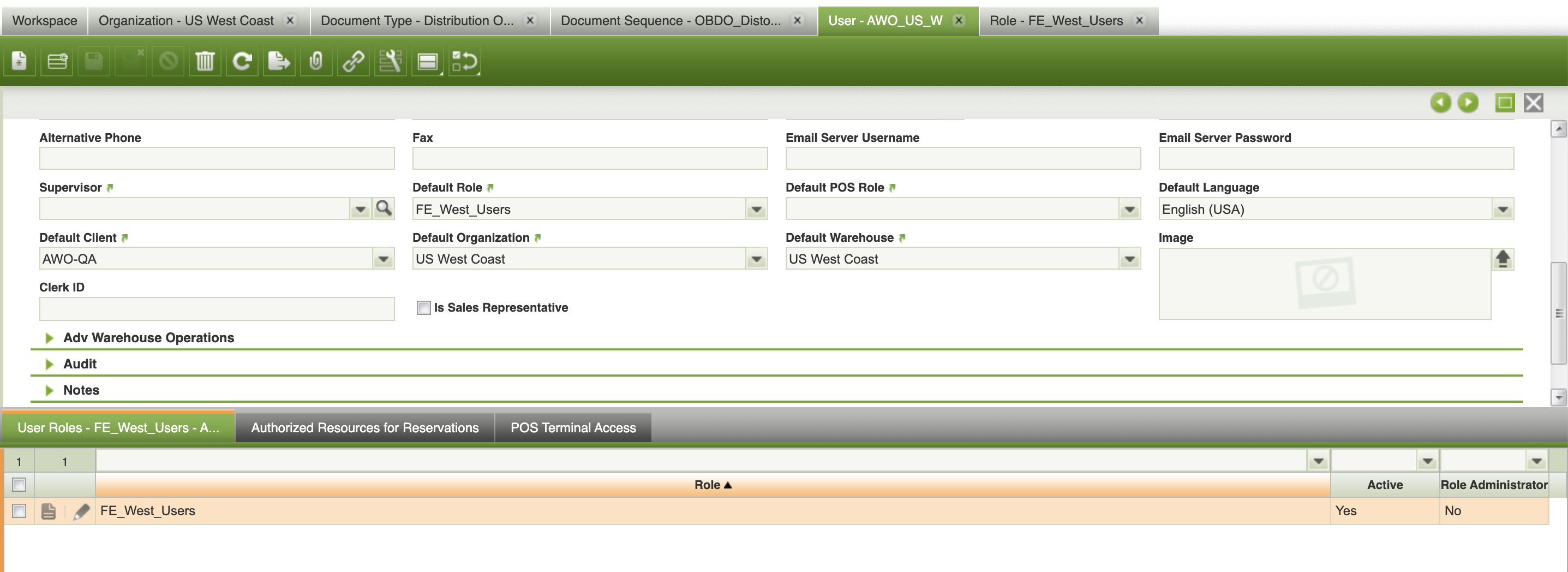
Task: Open the customize form wrench icon
Action: [x=391, y=61]
